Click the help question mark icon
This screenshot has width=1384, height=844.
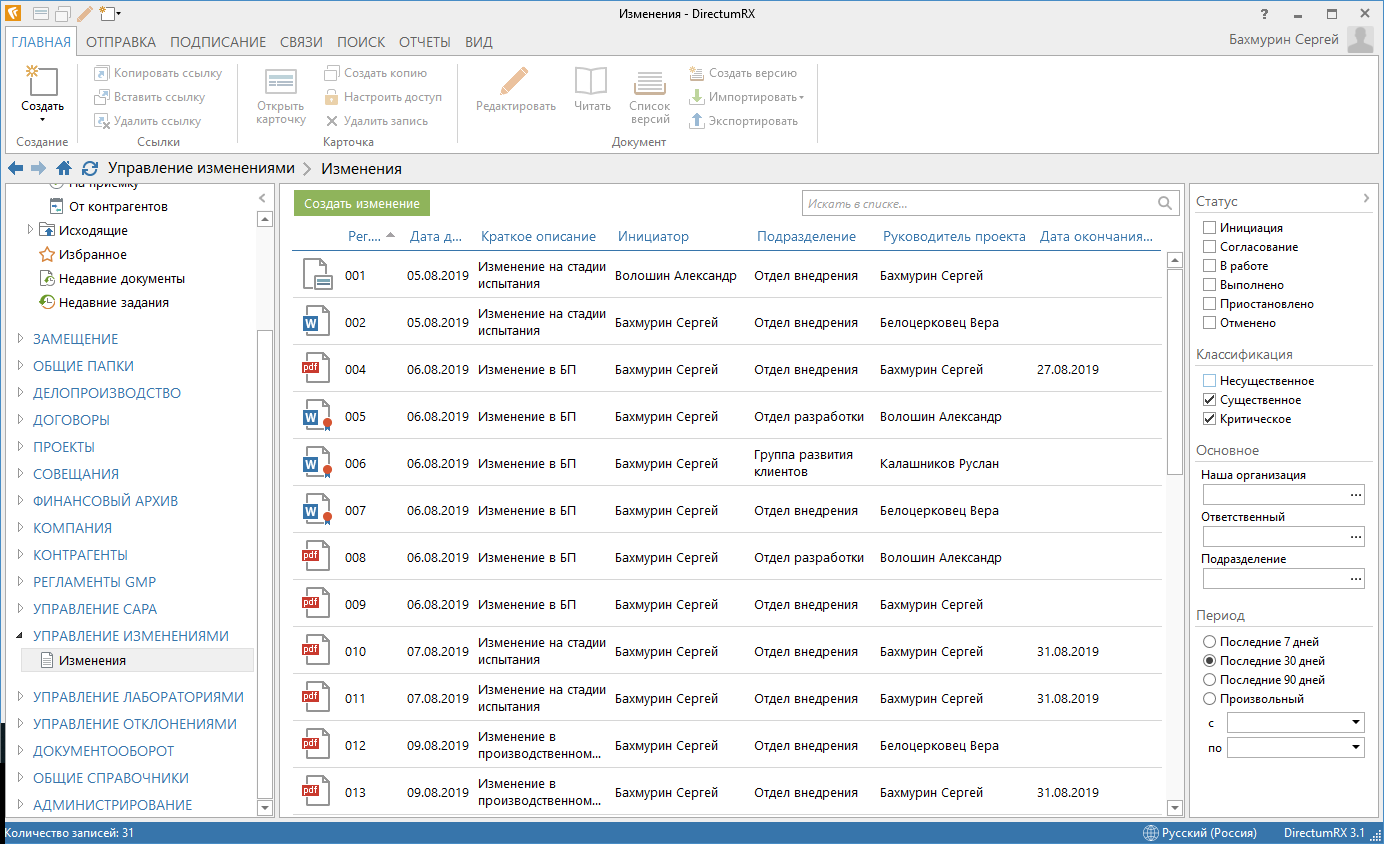tap(1265, 13)
